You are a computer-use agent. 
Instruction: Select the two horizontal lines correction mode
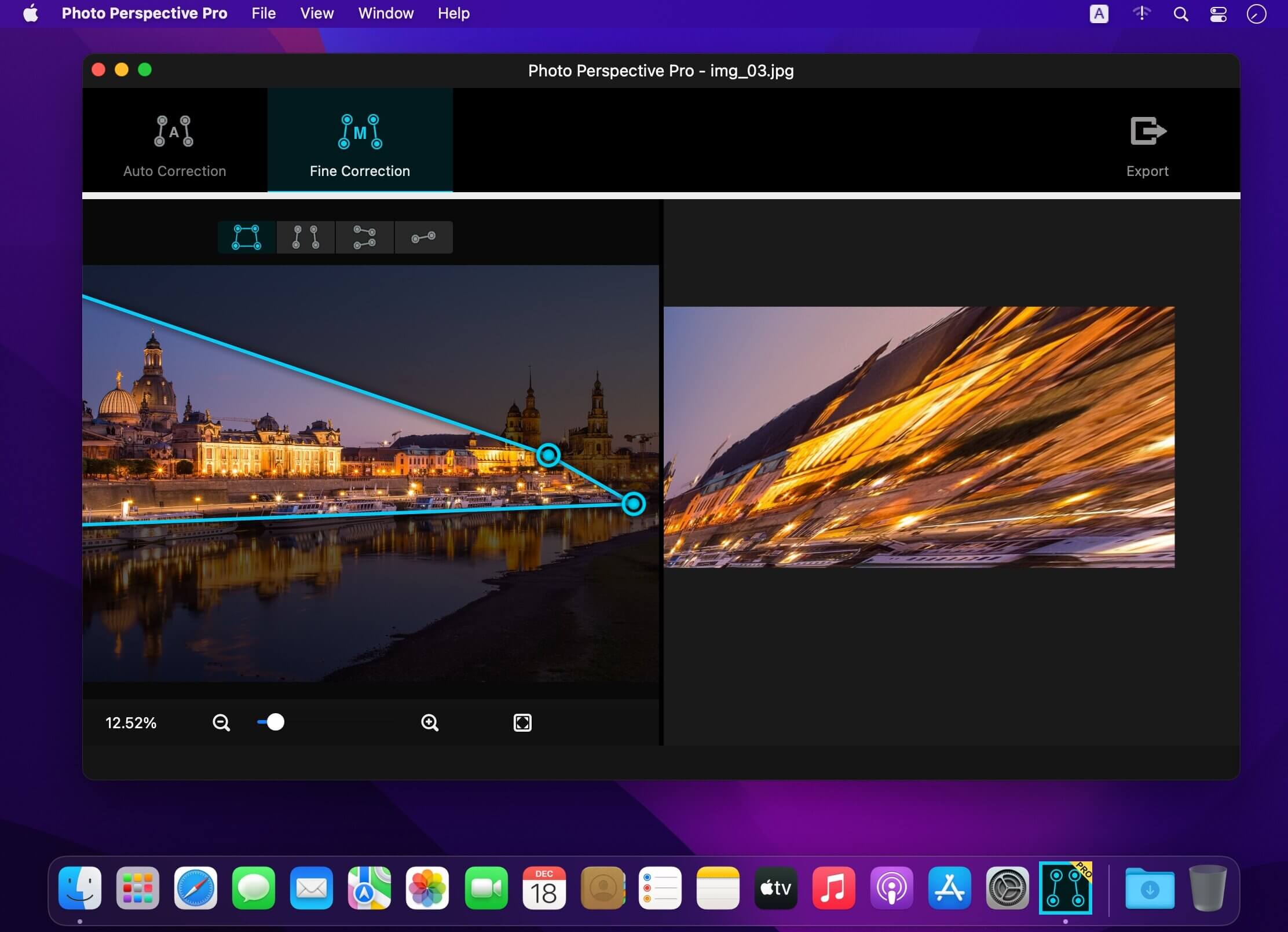coord(365,237)
